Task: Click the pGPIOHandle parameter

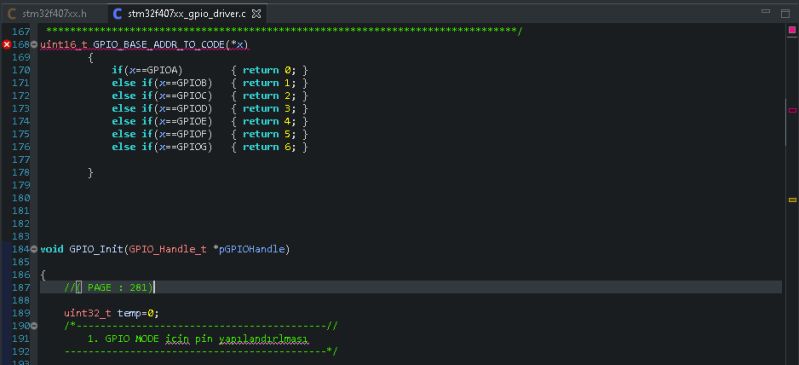Action: click(x=252, y=249)
